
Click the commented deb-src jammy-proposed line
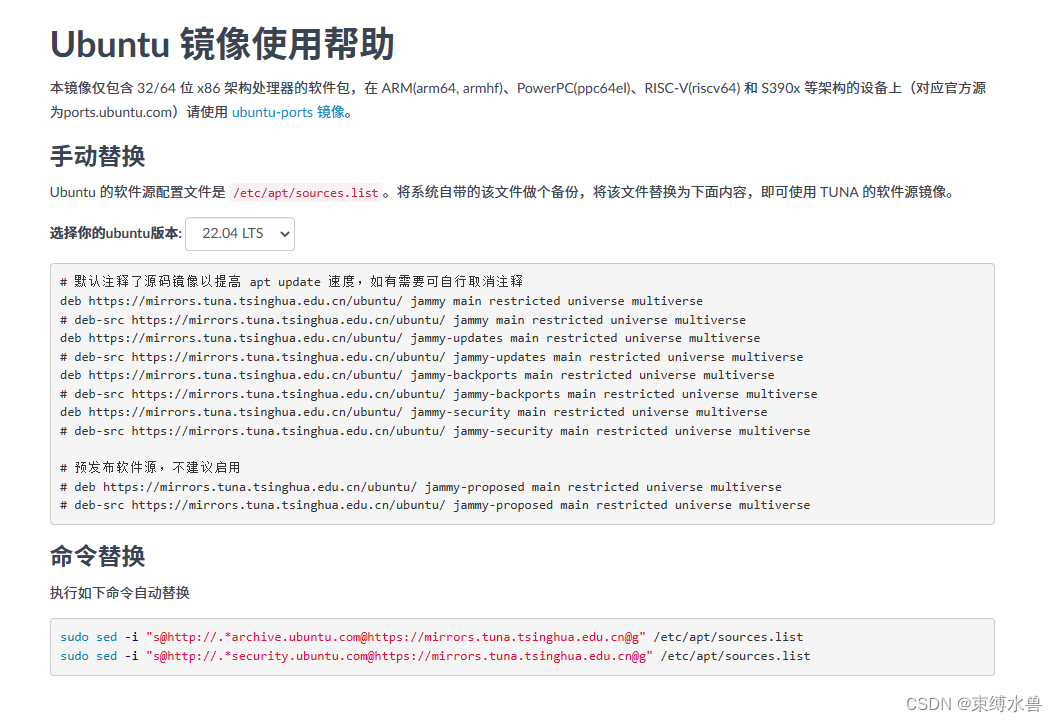coord(435,505)
